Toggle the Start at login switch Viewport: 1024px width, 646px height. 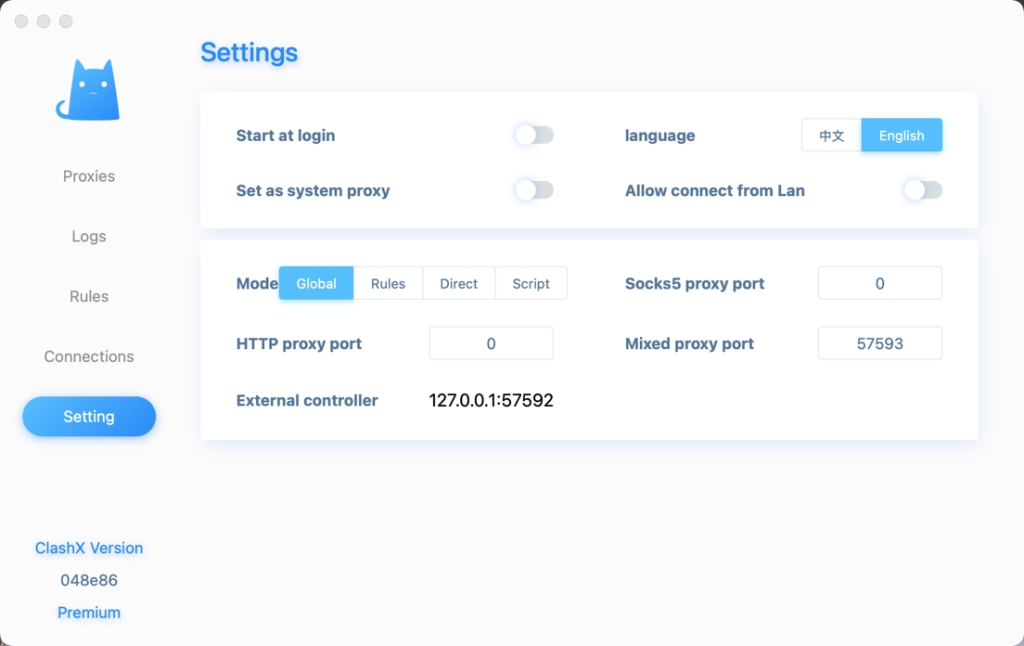coord(534,135)
